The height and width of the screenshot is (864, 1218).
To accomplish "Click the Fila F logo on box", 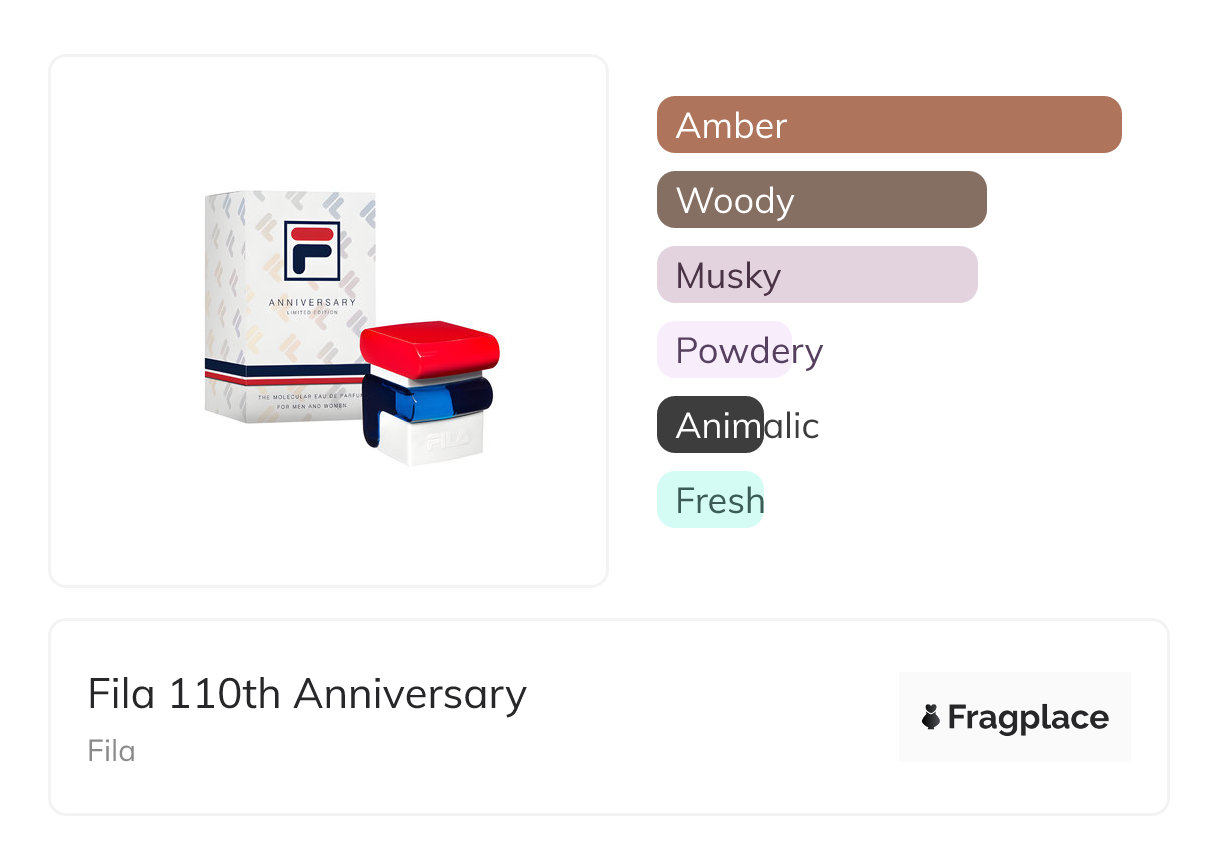I will point(311,250).
